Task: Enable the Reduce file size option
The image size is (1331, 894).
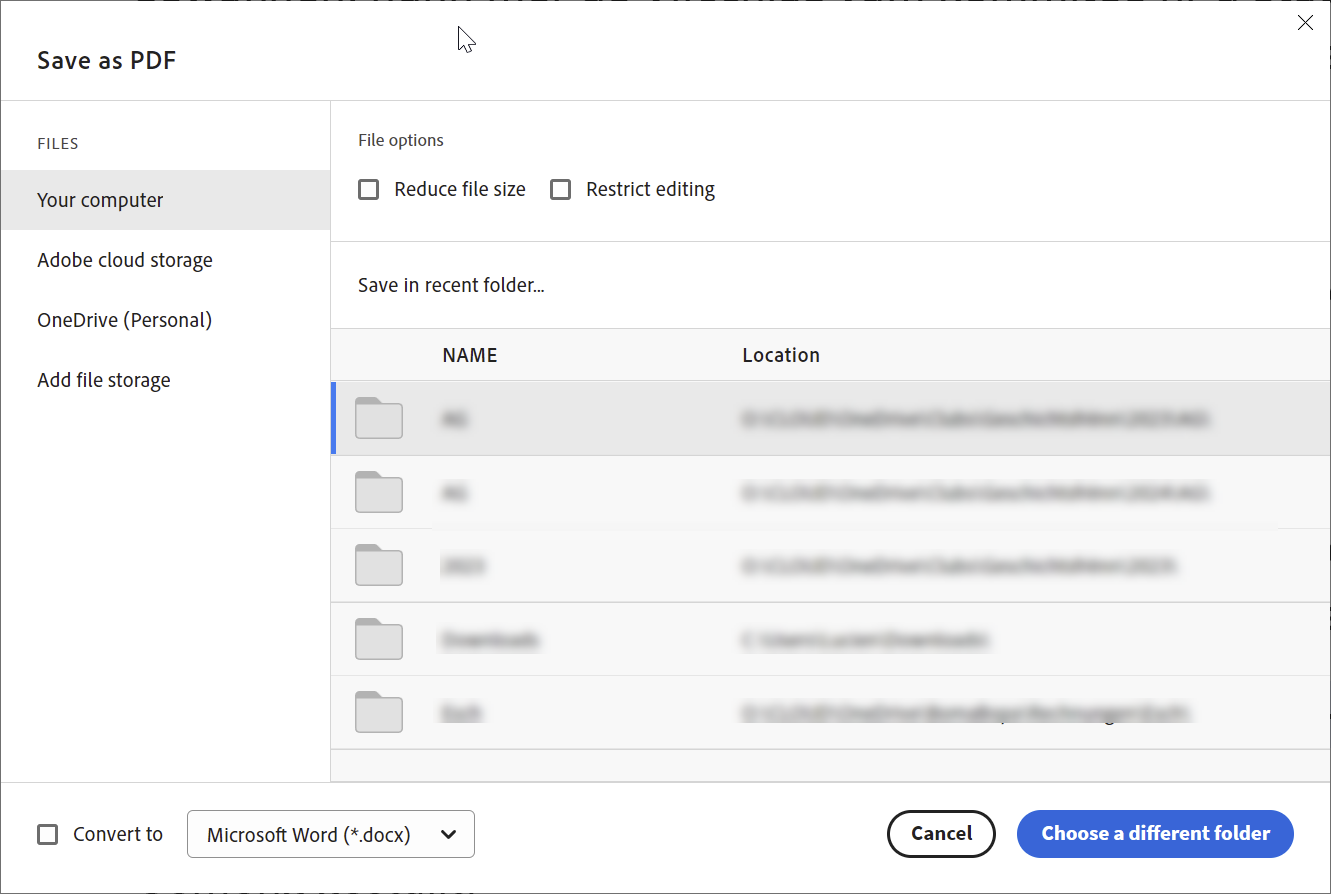Action: tap(368, 188)
